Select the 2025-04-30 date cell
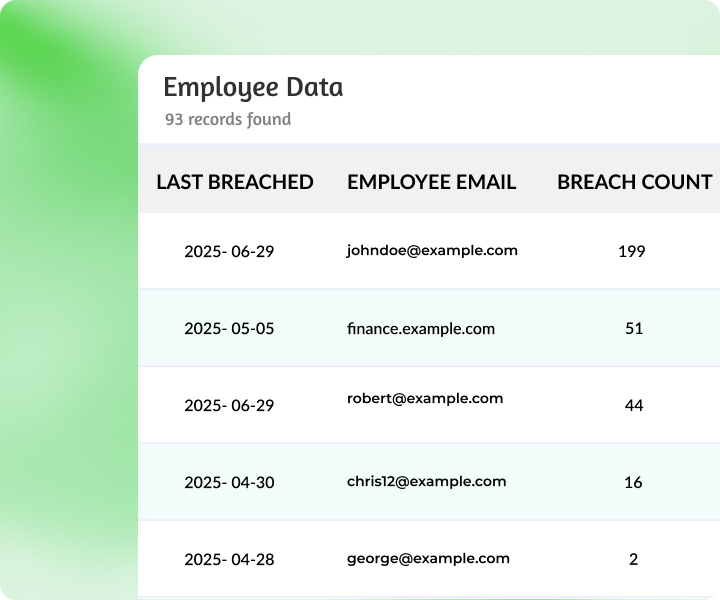The height and width of the screenshot is (600, 720). (x=229, y=482)
